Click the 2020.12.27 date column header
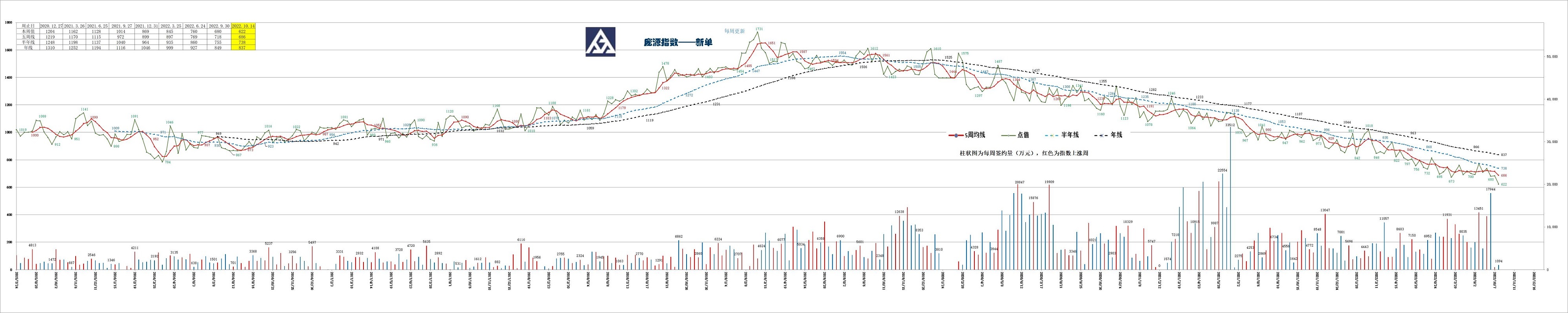The image size is (1568, 313). pyautogui.click(x=51, y=25)
